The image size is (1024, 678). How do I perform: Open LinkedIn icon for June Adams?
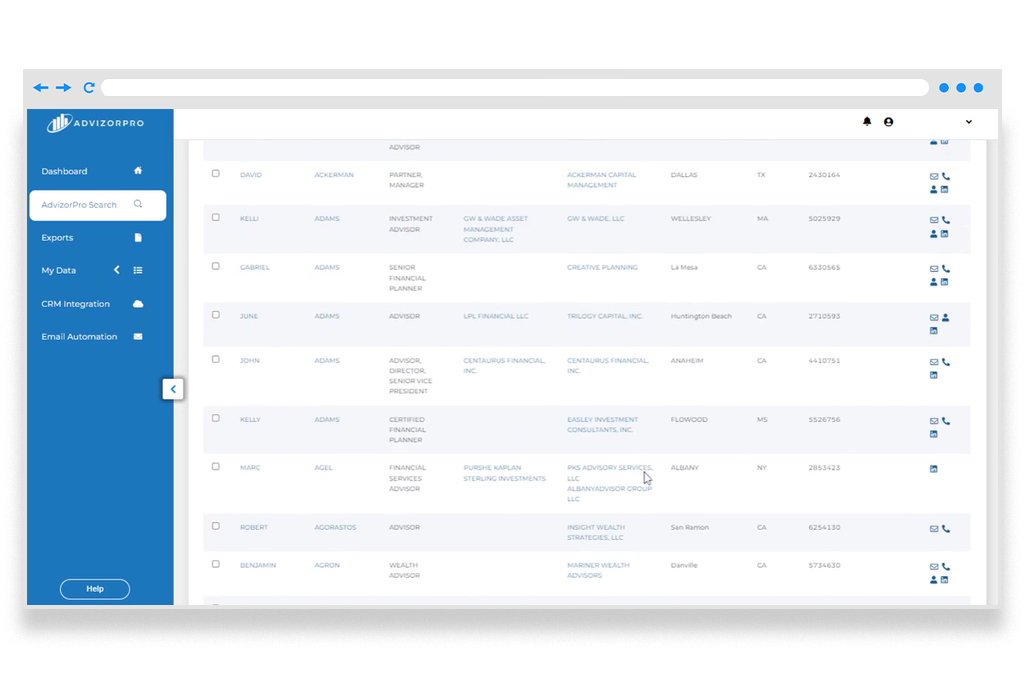[x=934, y=331]
